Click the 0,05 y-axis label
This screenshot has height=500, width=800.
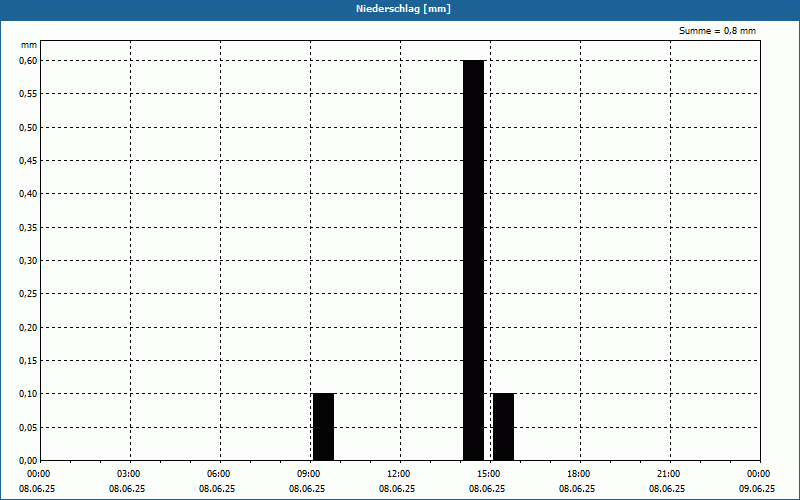(28, 428)
